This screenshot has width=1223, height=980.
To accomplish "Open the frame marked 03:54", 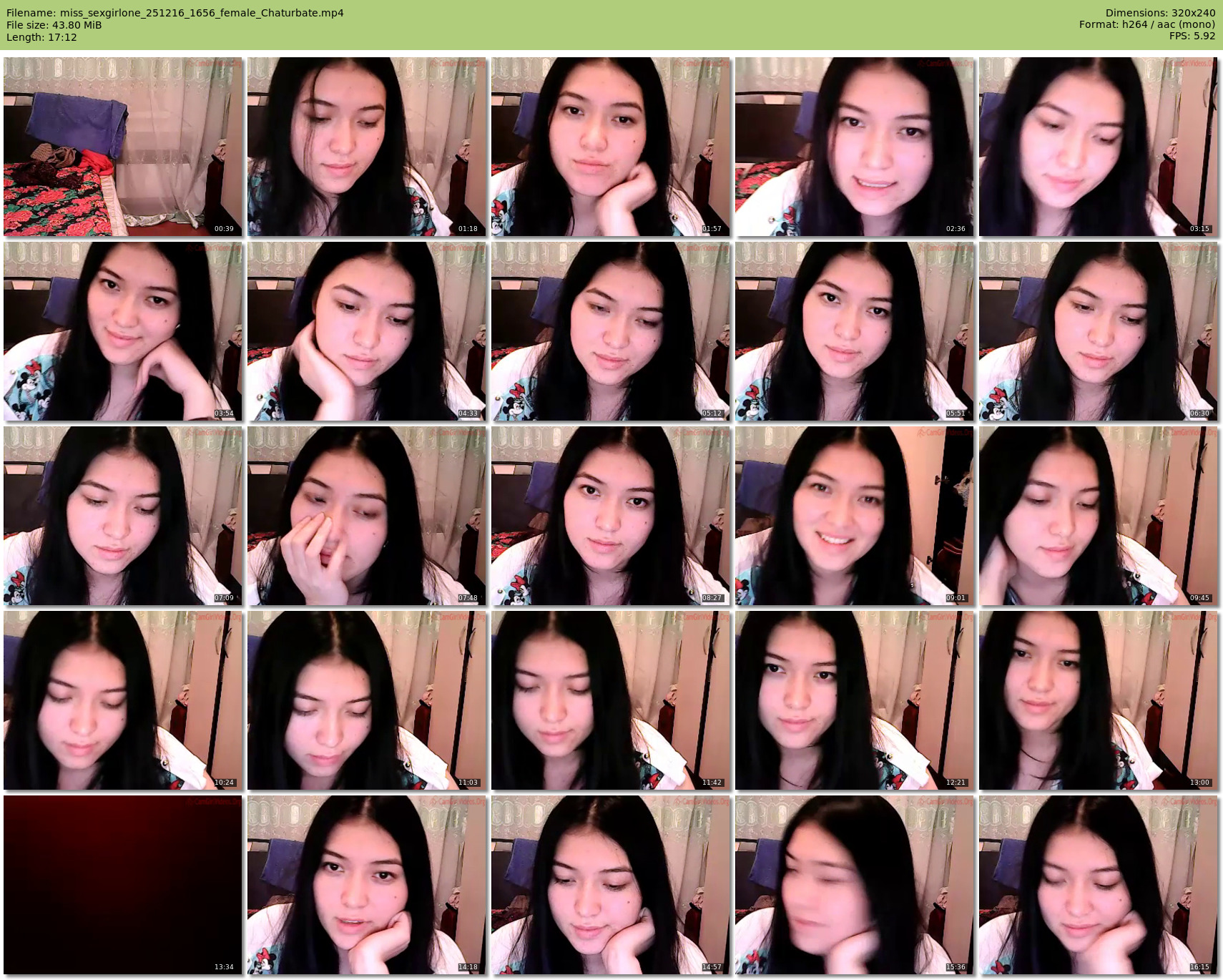I will (122, 331).
